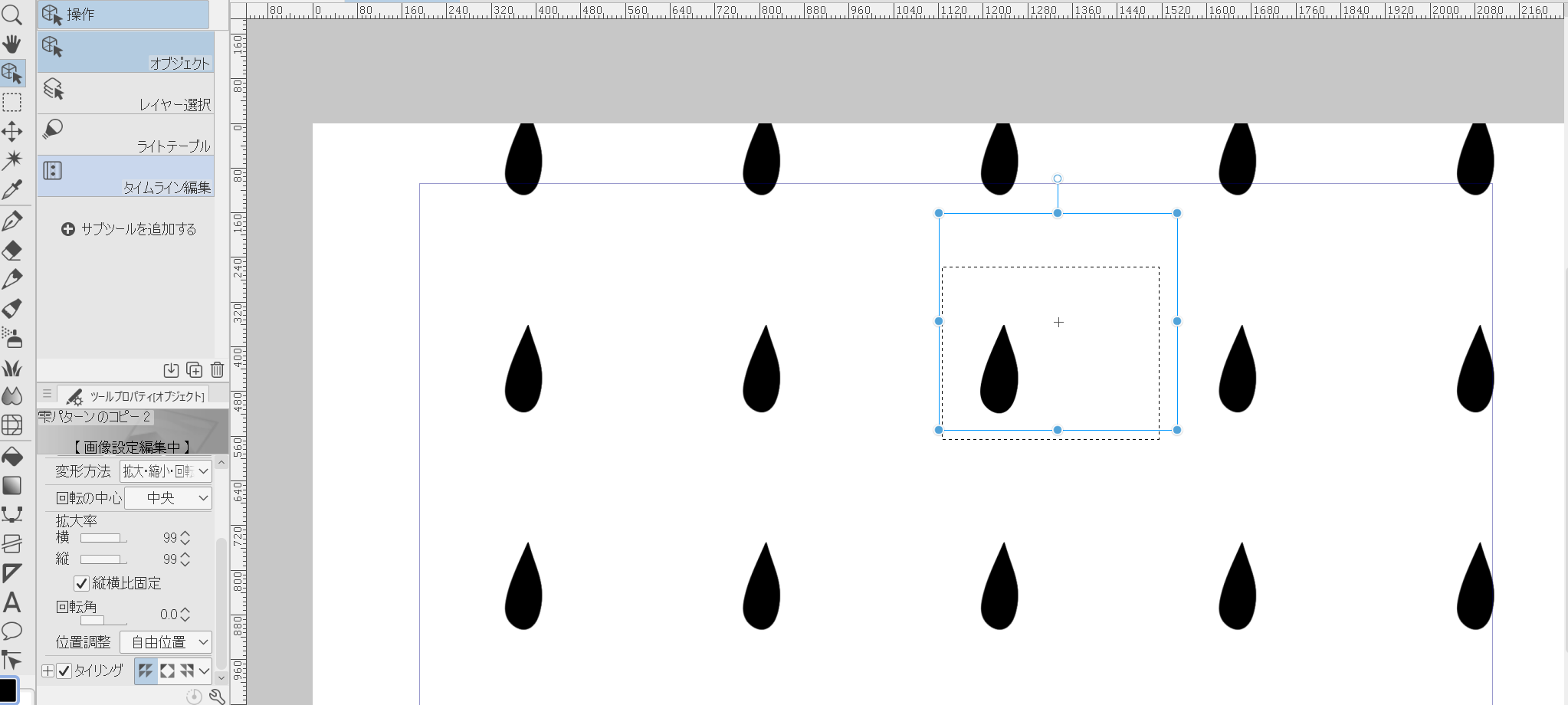Select the ライトテーブル sub tool

click(x=126, y=136)
